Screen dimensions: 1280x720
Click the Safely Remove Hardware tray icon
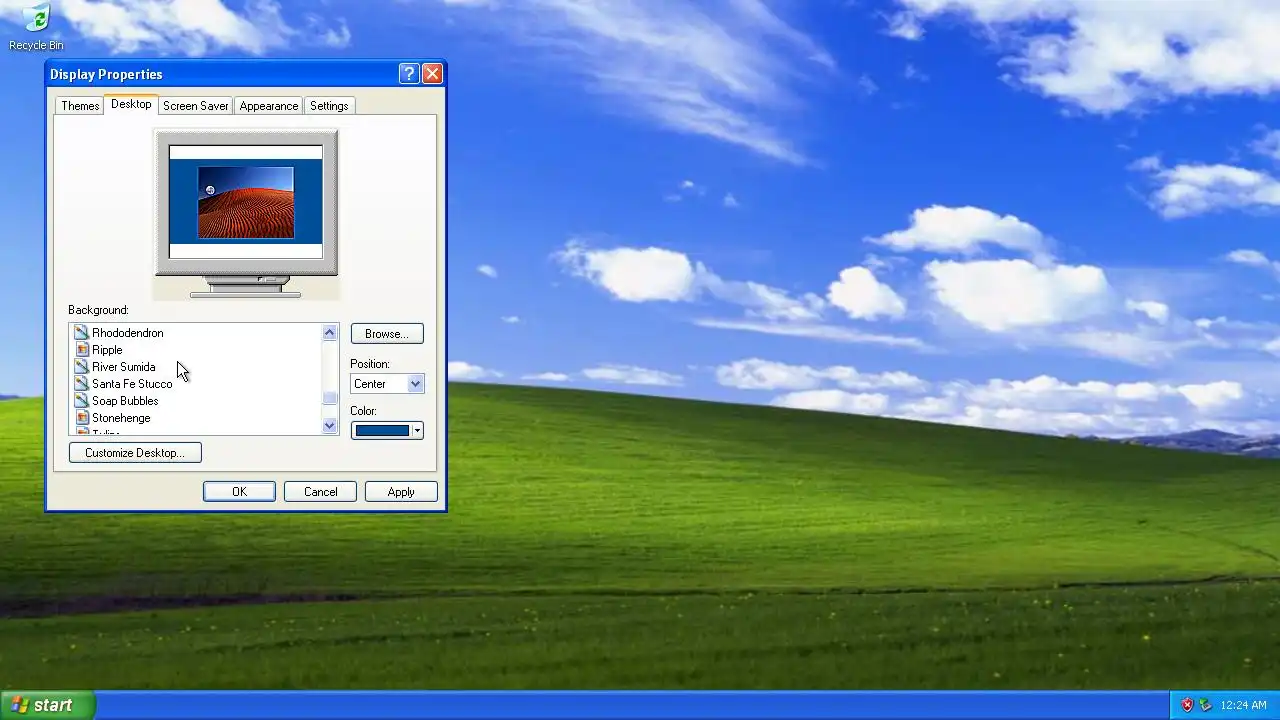[x=1205, y=705]
